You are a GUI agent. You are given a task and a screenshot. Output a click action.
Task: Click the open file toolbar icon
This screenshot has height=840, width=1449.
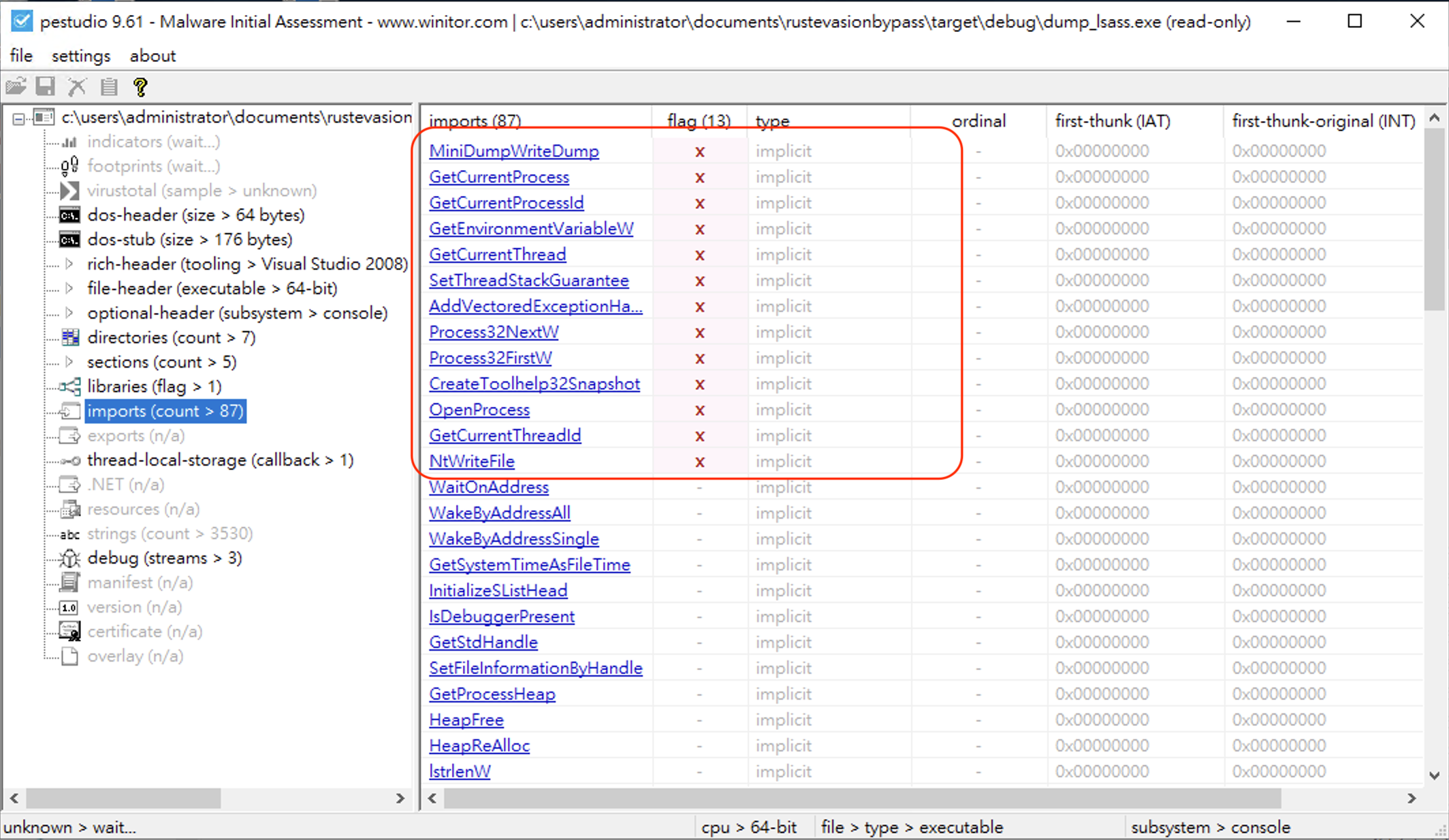(16, 86)
